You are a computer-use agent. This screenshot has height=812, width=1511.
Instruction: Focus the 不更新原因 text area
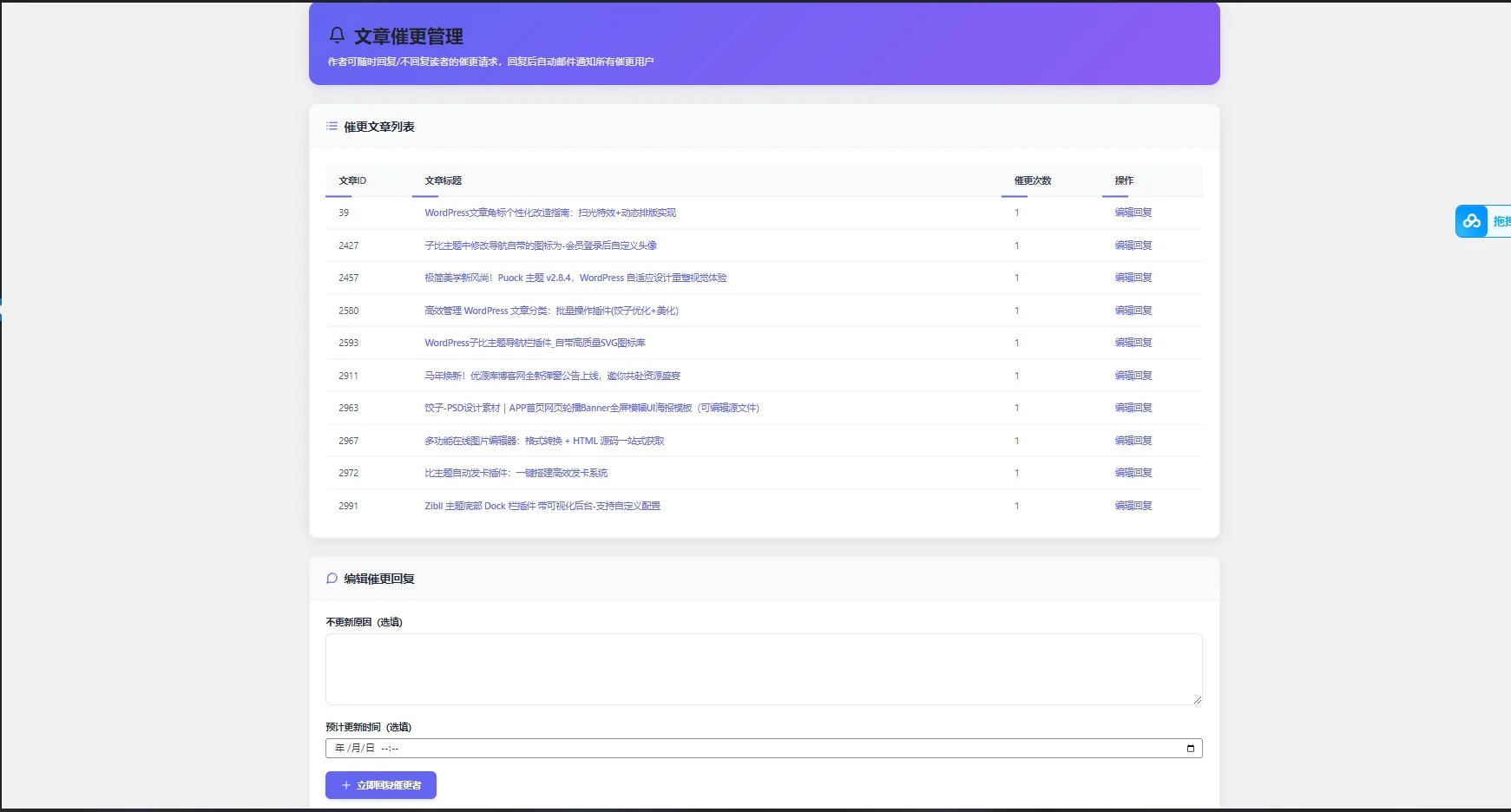tap(764, 669)
